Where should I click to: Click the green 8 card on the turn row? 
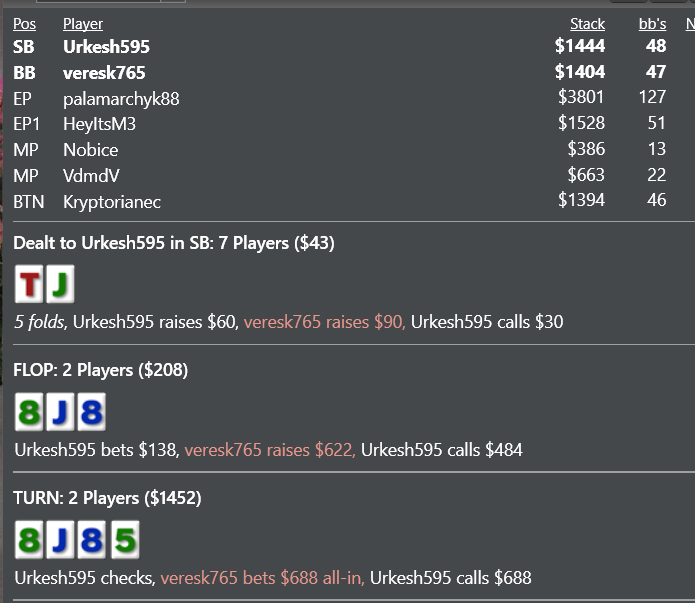click(29, 540)
